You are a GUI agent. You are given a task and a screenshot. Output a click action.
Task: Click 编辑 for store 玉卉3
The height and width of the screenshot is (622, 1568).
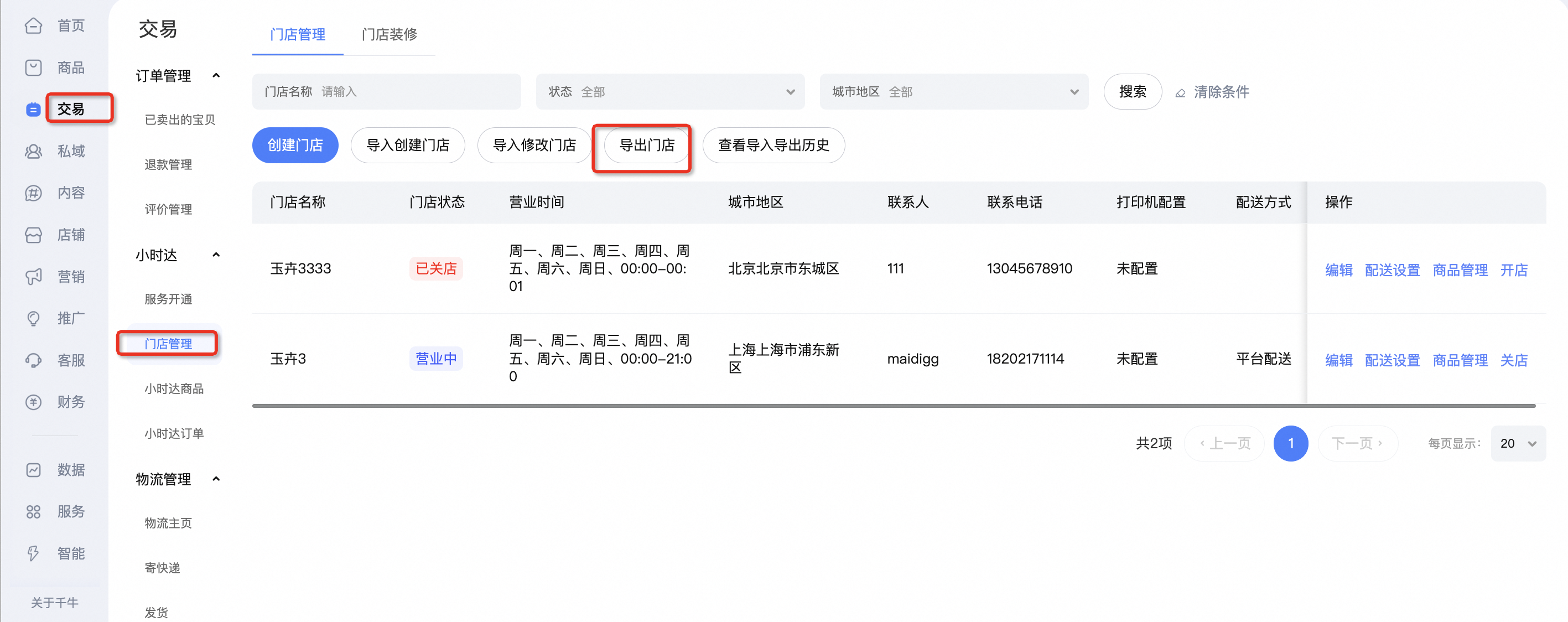click(x=1338, y=360)
